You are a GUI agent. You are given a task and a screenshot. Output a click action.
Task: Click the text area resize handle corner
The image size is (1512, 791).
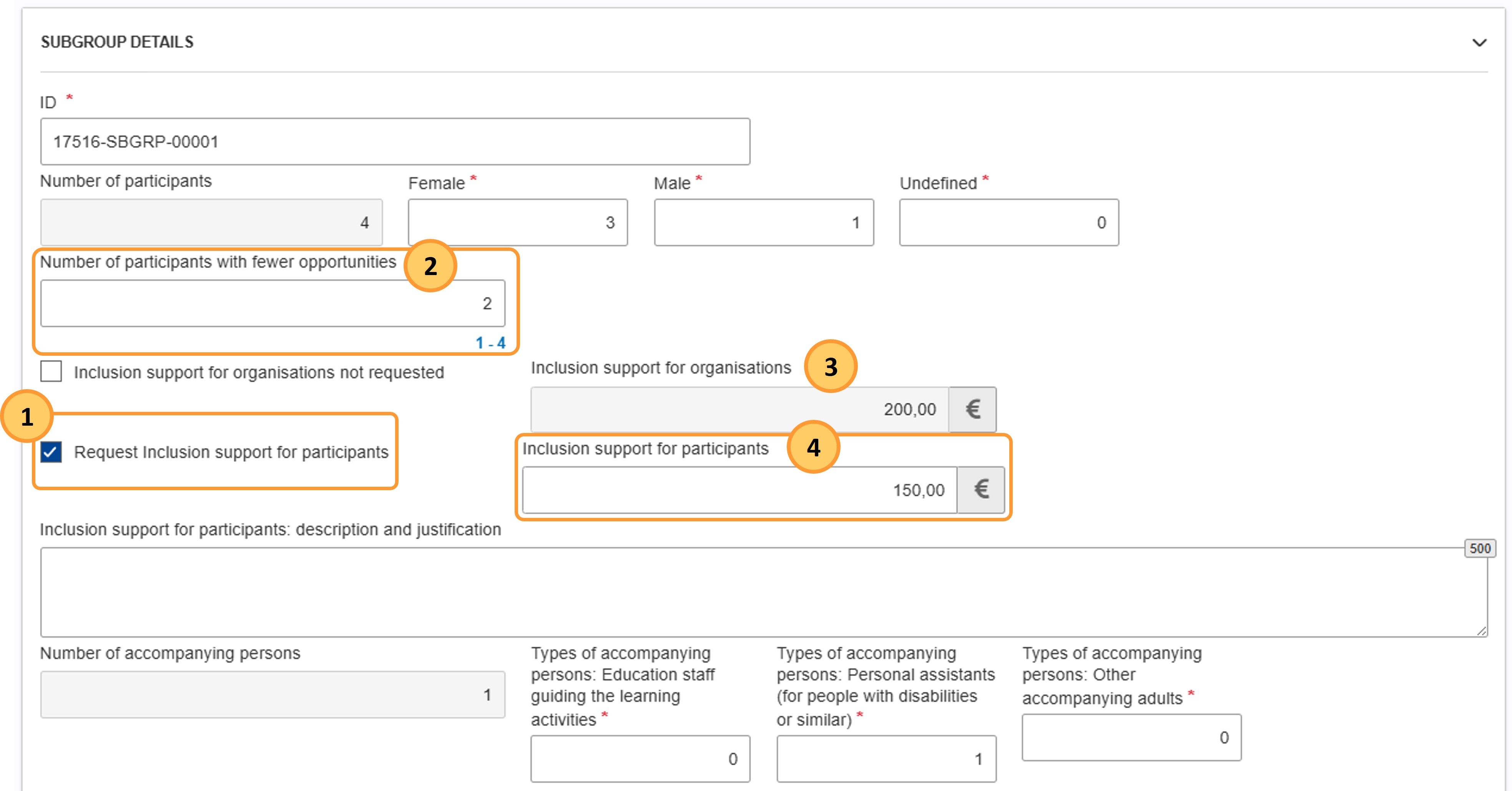pos(1482,631)
